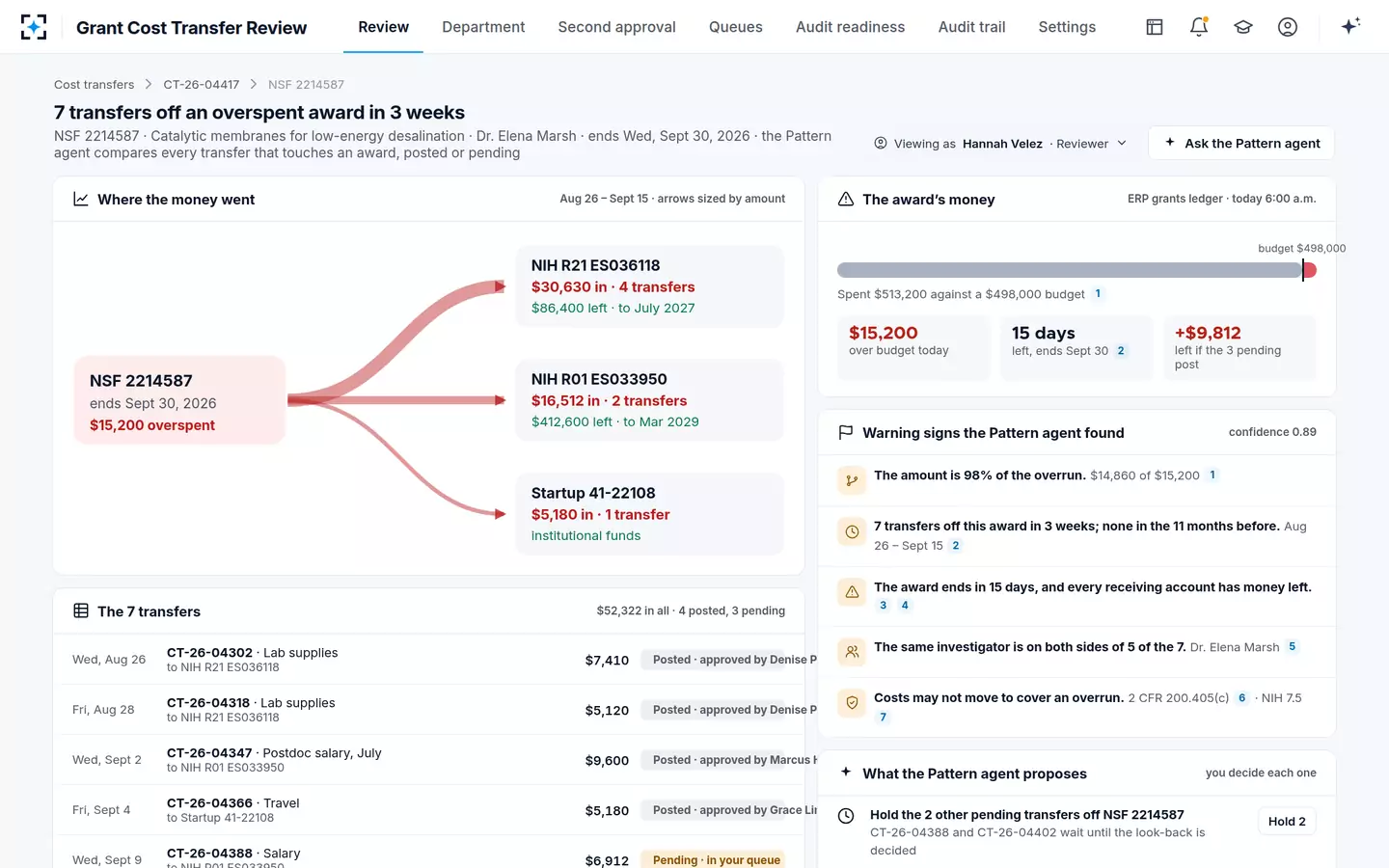Open transfer row CT-26-04318 Lab supplies
1389x868 pixels.
[428, 710]
